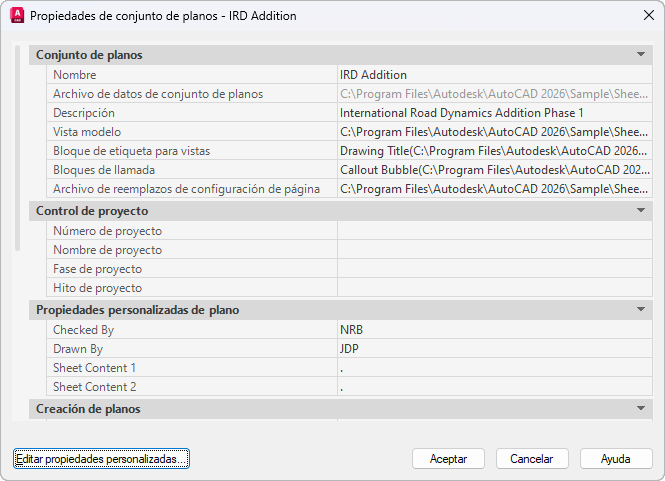Click the vertical scrollbar on the left edge
Image resolution: width=665 pixels, height=481 pixels.
click(x=16, y=150)
